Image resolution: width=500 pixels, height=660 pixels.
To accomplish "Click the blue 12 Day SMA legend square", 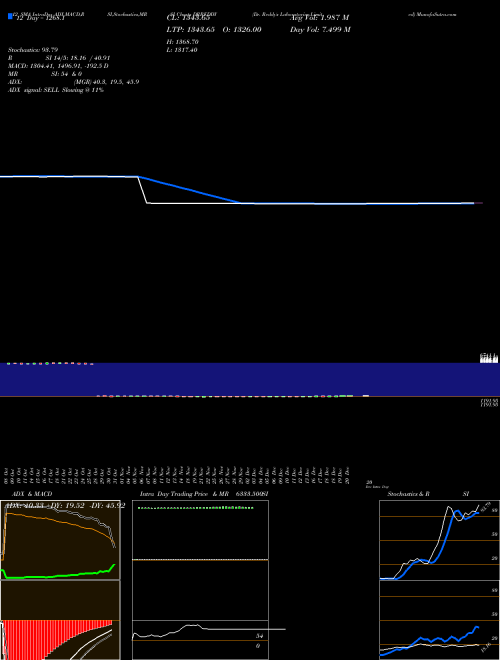I will tap(10, 16).
